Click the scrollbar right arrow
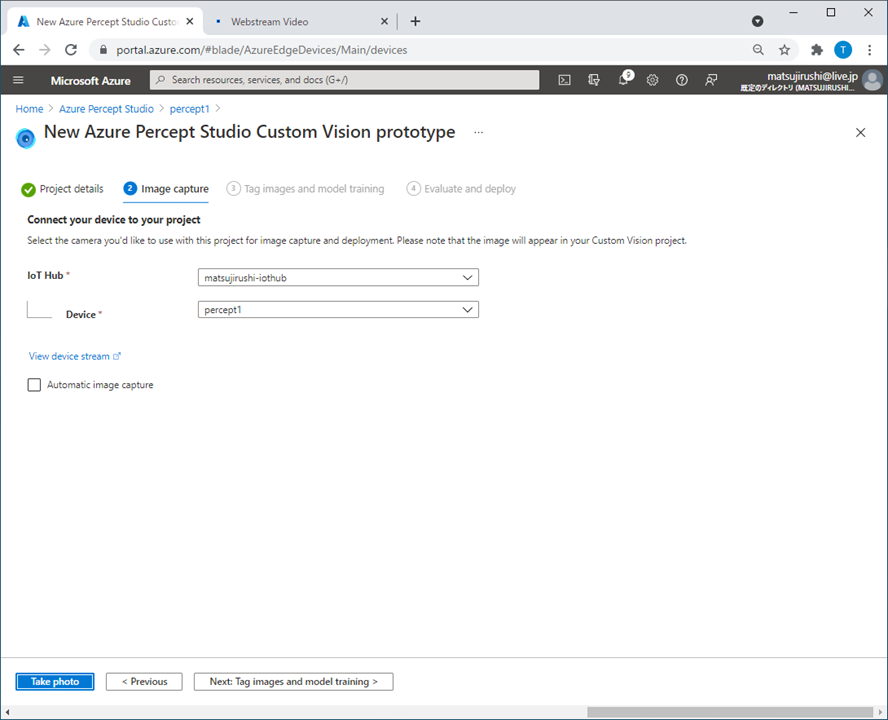 (881, 712)
